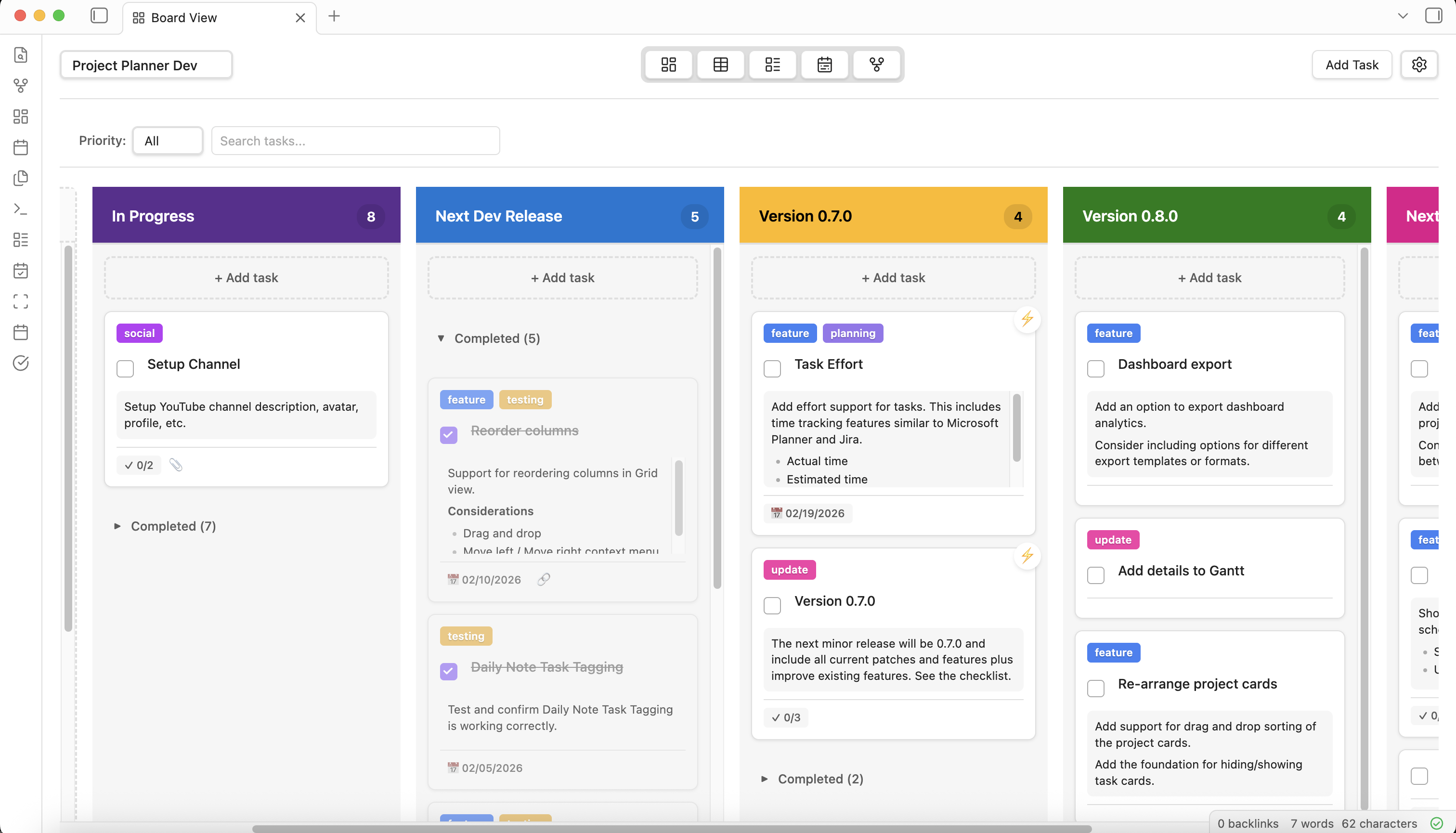Open the Priority filter dropdown
The width and height of the screenshot is (1456, 833).
point(167,140)
